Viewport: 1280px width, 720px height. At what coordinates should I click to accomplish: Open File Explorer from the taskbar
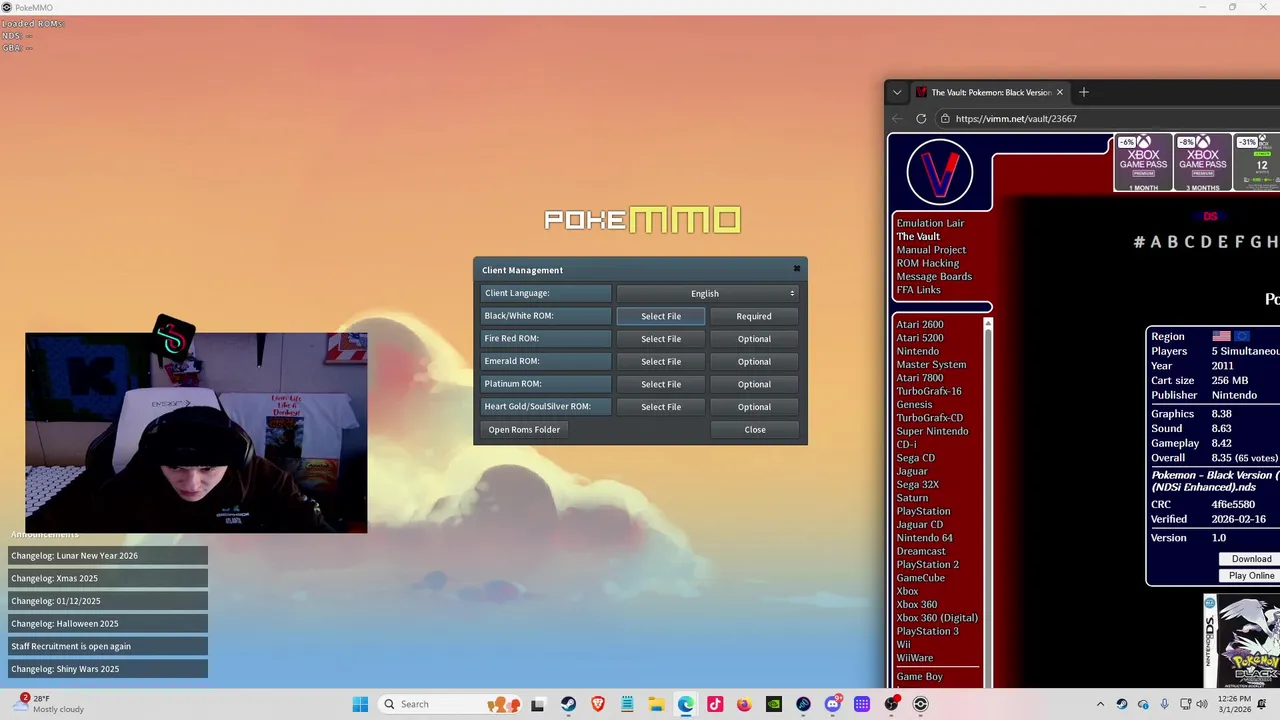[x=656, y=704]
